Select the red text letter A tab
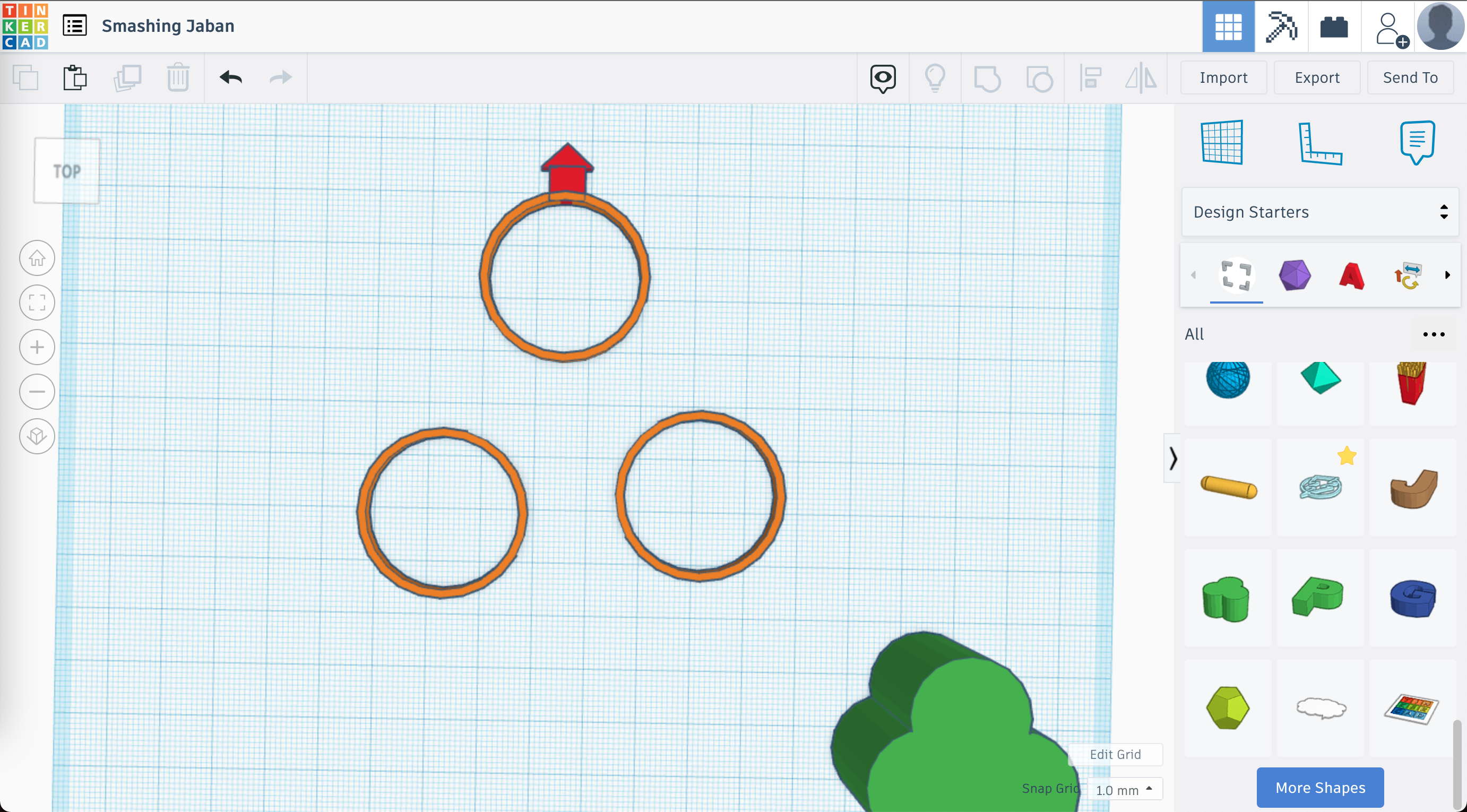The image size is (1467, 812). point(1351,275)
